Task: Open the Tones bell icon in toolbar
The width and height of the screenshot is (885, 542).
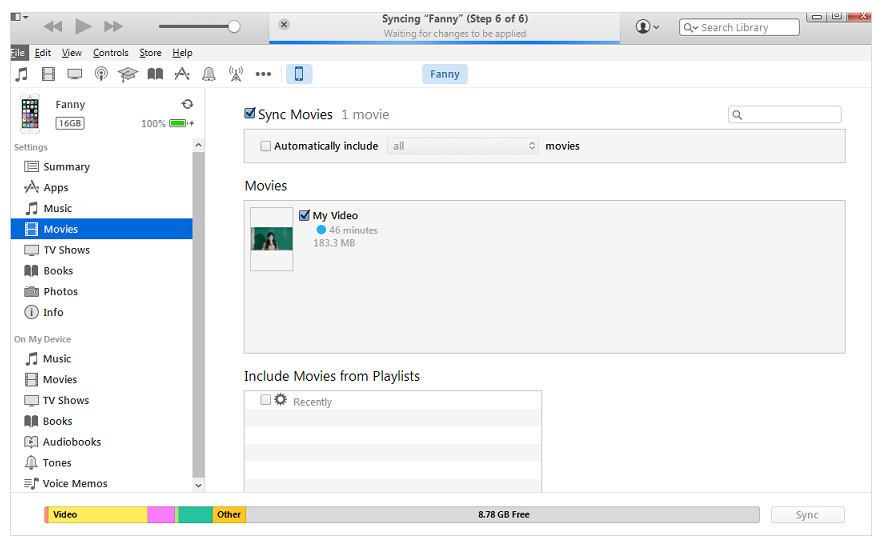Action: click(x=209, y=74)
